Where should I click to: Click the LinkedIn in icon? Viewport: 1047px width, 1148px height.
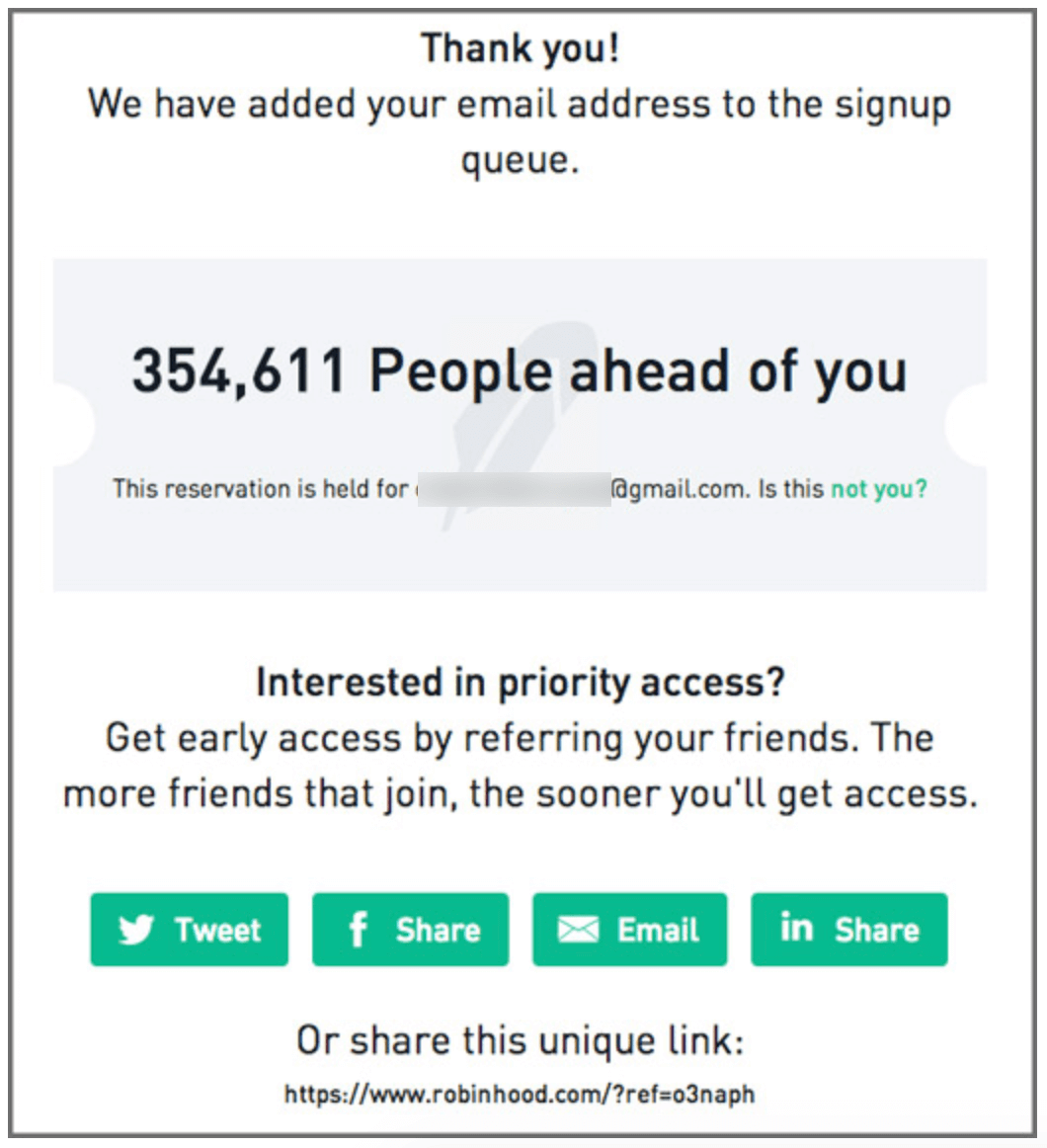pos(796,927)
